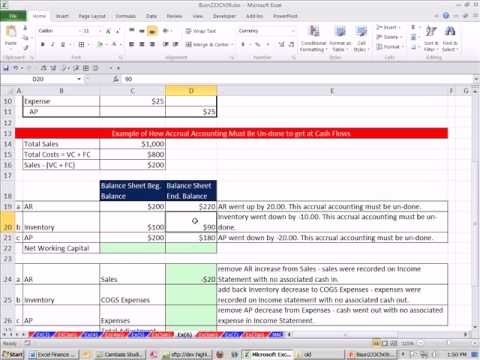
Task: Click the Copy icon in Clipboard group
Action: pos(25,38)
